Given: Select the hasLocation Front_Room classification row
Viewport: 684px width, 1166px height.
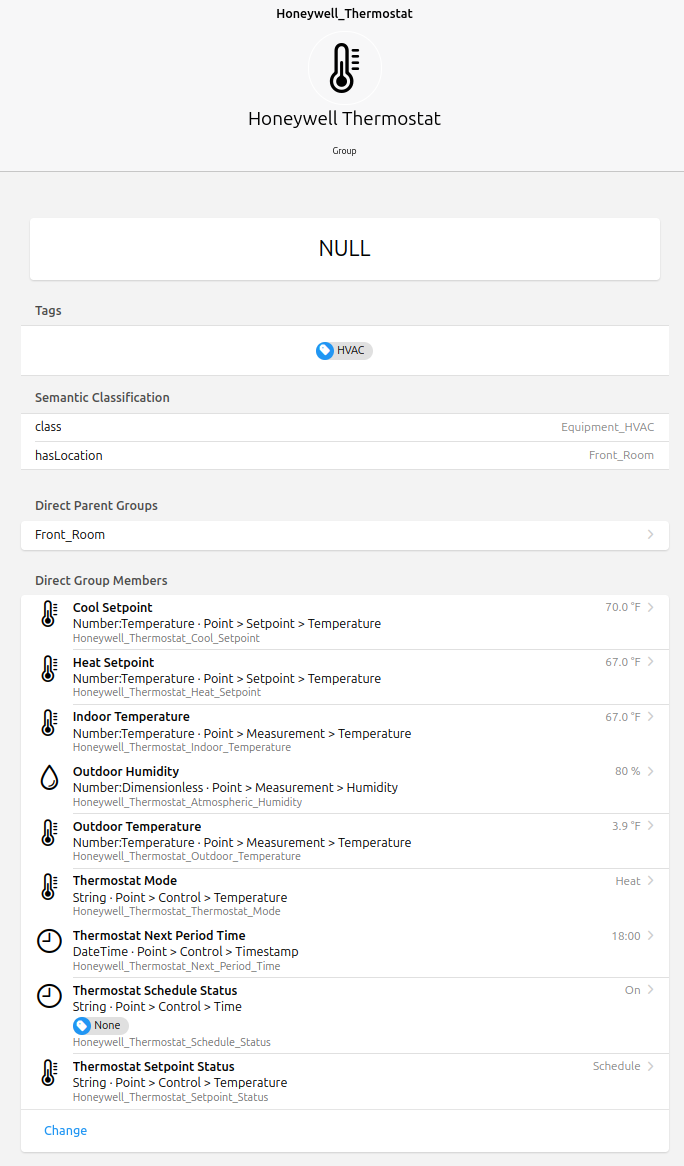Looking at the screenshot, I should coord(344,455).
